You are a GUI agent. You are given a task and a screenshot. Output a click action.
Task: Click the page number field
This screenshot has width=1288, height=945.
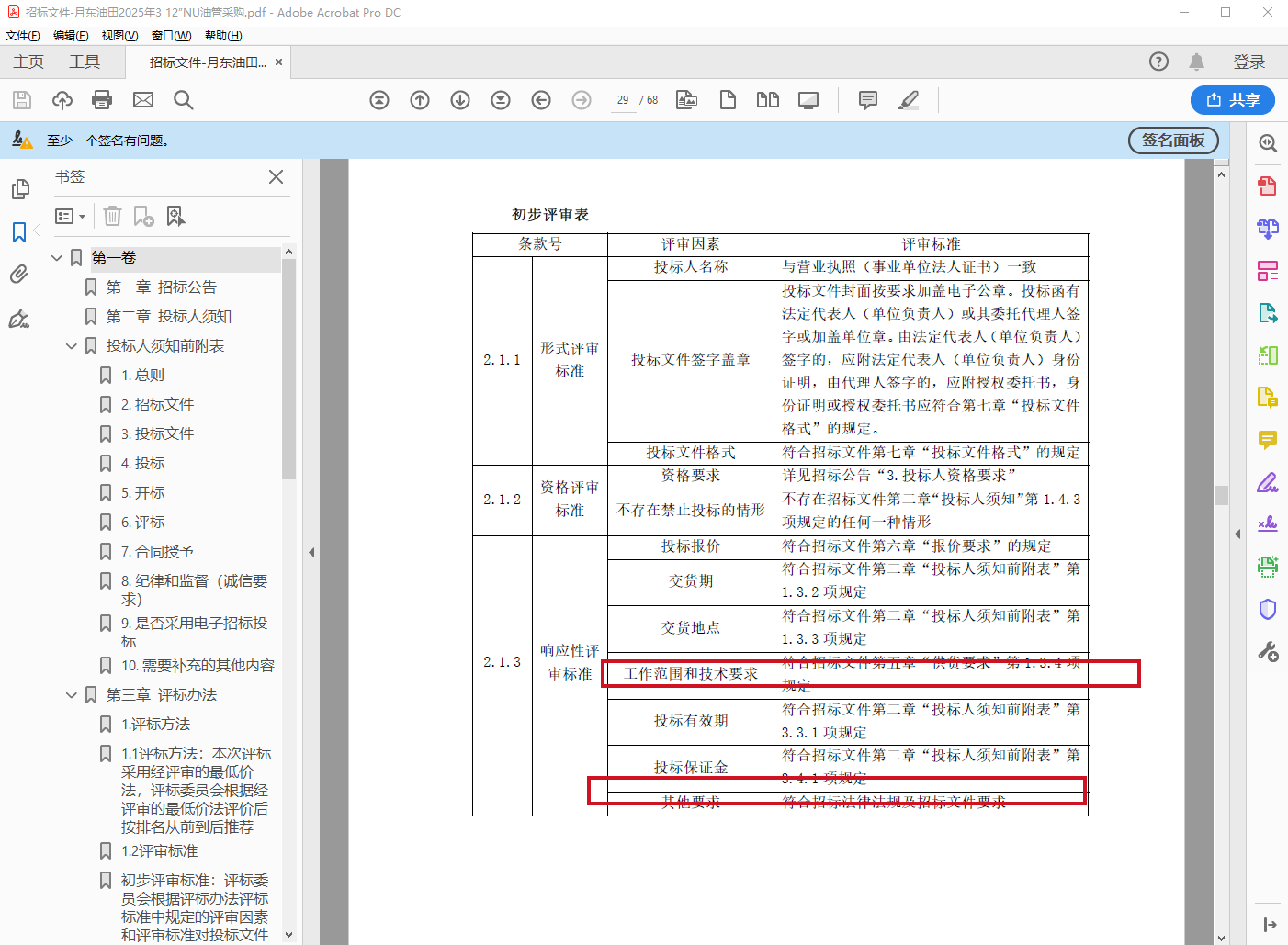[623, 100]
